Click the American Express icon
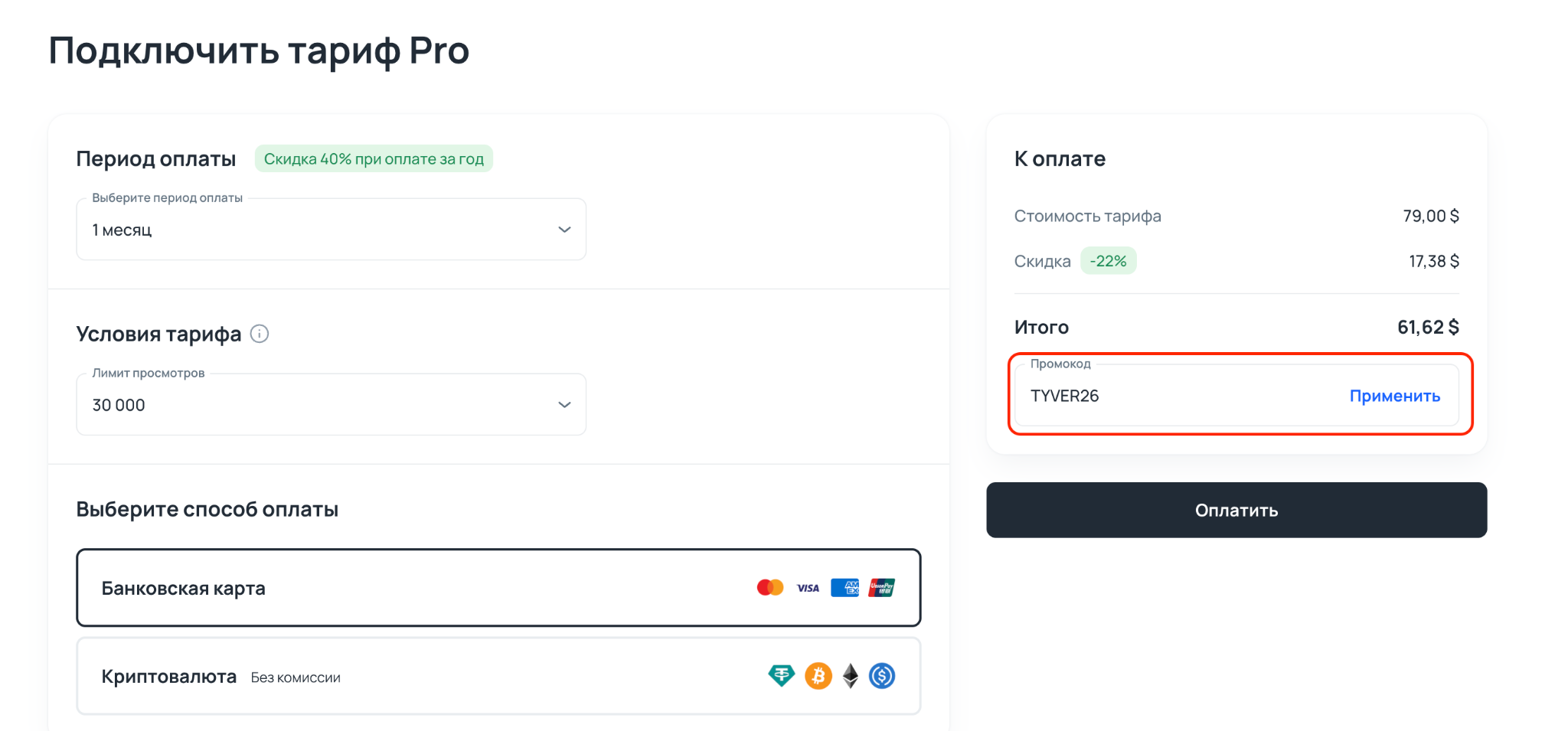This screenshot has height=731, width=1568. pos(844,588)
